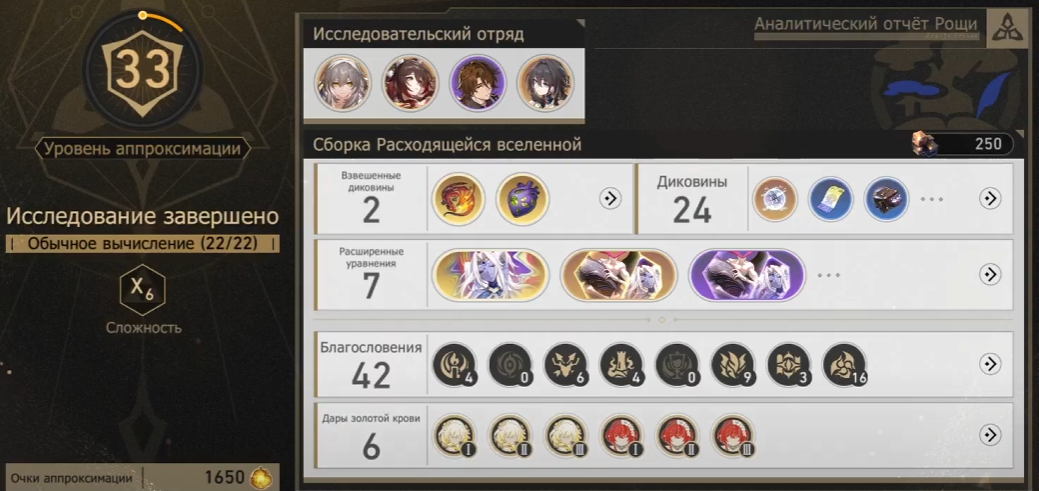Select the blessing path icon with 9
Screen dimensions: 1039x491
733,364
